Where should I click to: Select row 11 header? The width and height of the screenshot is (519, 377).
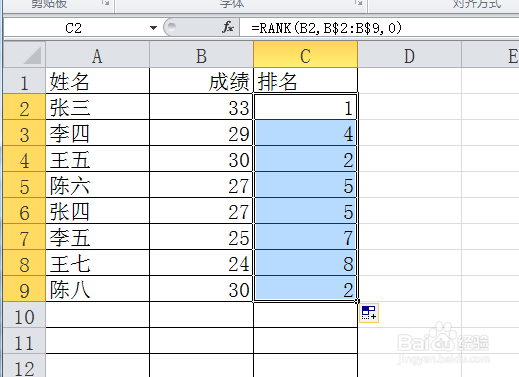(24, 341)
